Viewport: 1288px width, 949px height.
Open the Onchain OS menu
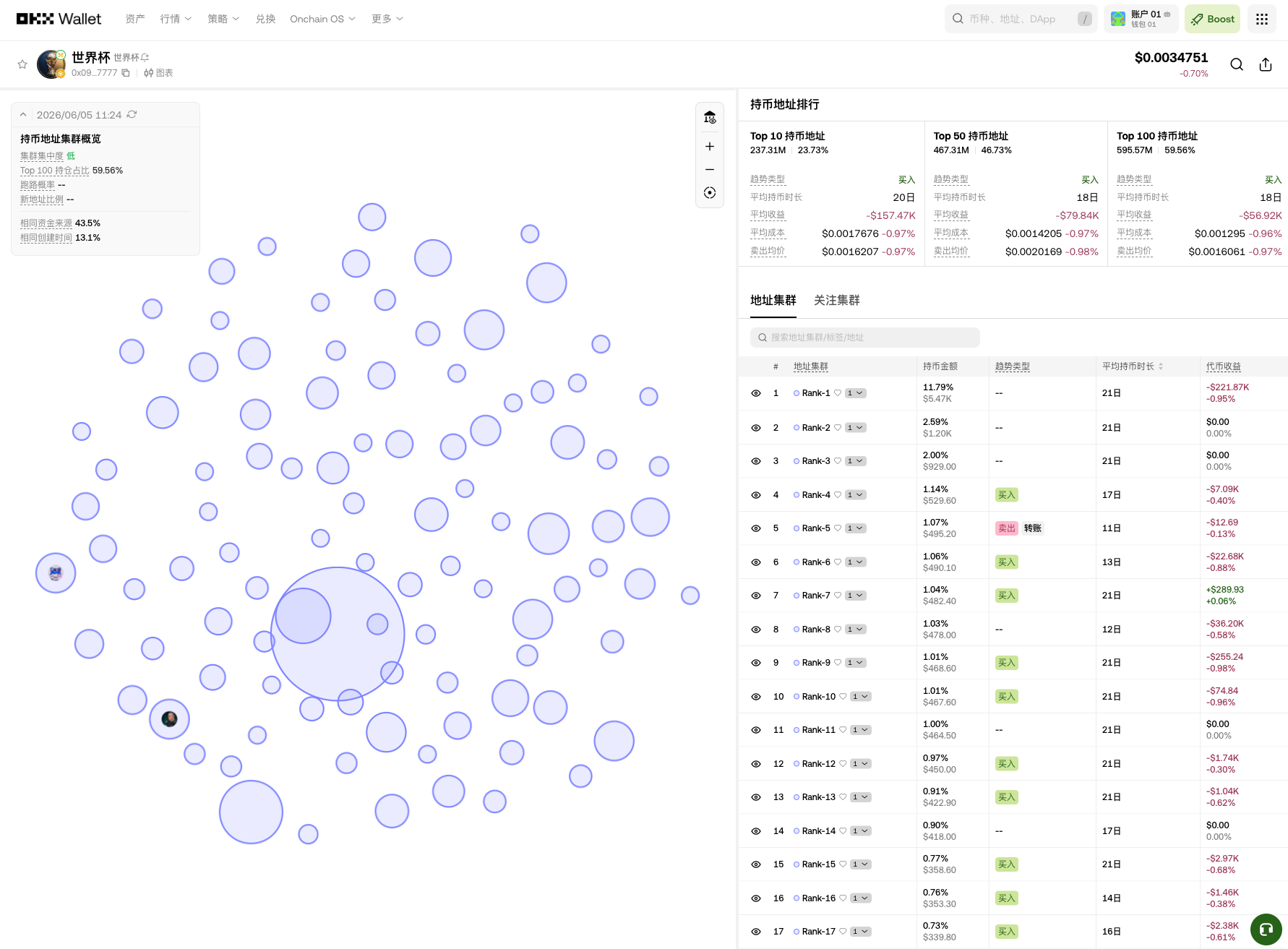[x=322, y=19]
